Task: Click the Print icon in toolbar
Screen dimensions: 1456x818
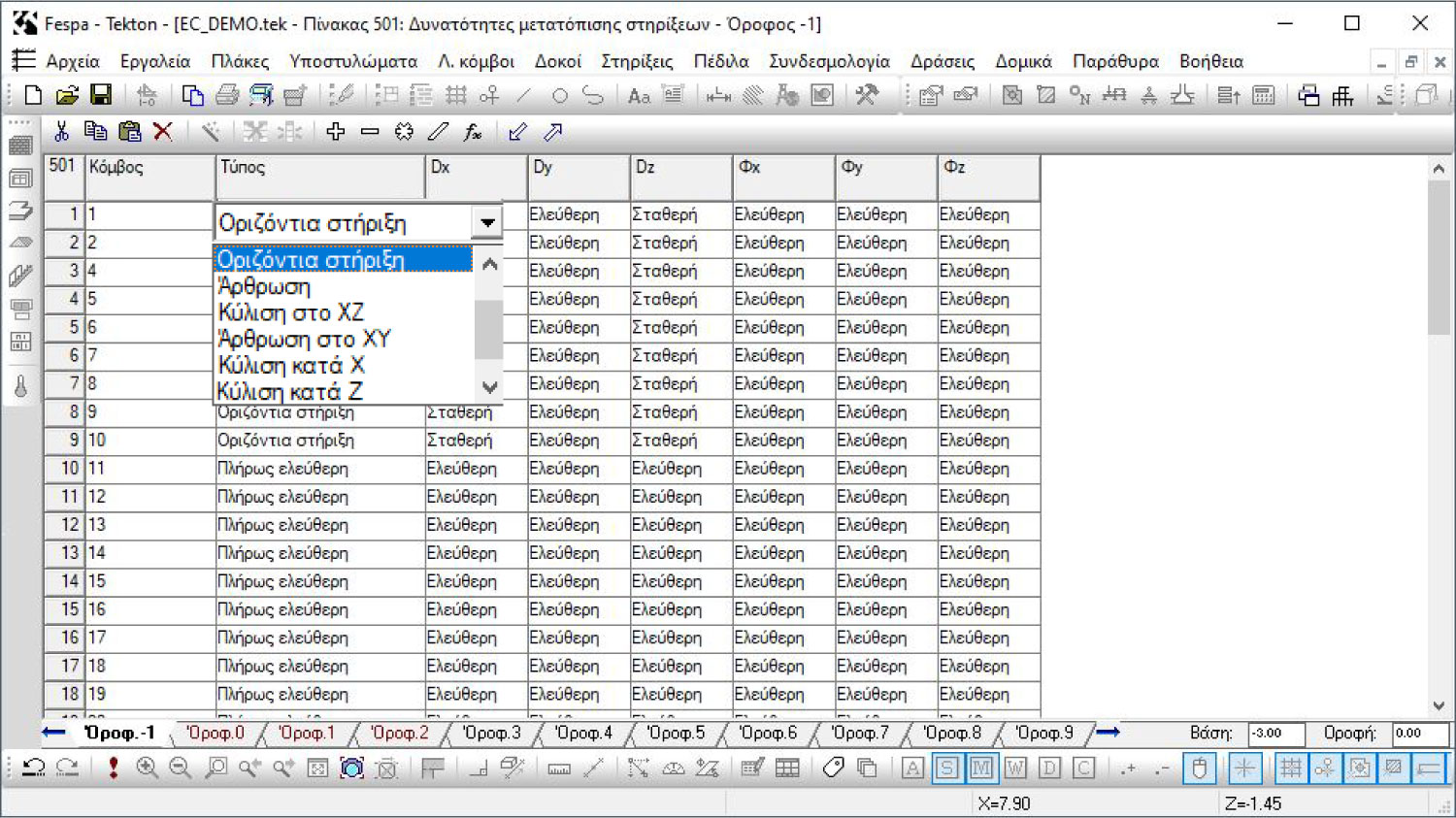Action: pyautogui.click(x=227, y=95)
